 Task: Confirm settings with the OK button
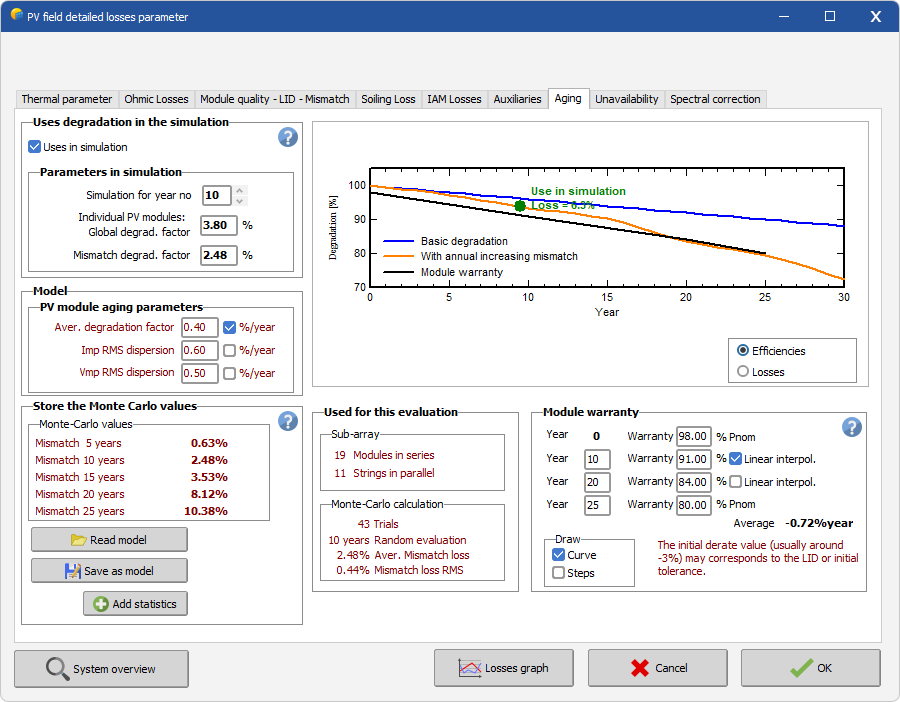tap(810, 668)
